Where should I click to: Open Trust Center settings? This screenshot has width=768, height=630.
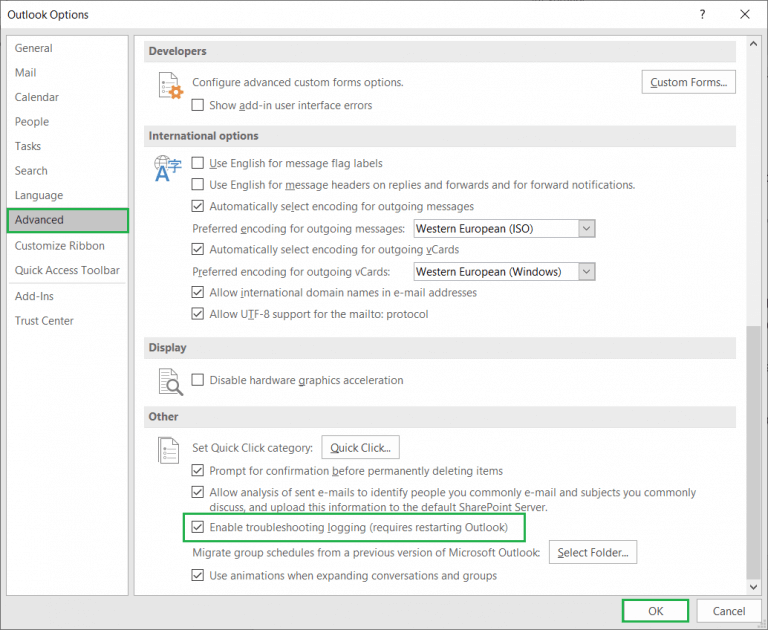68,320
